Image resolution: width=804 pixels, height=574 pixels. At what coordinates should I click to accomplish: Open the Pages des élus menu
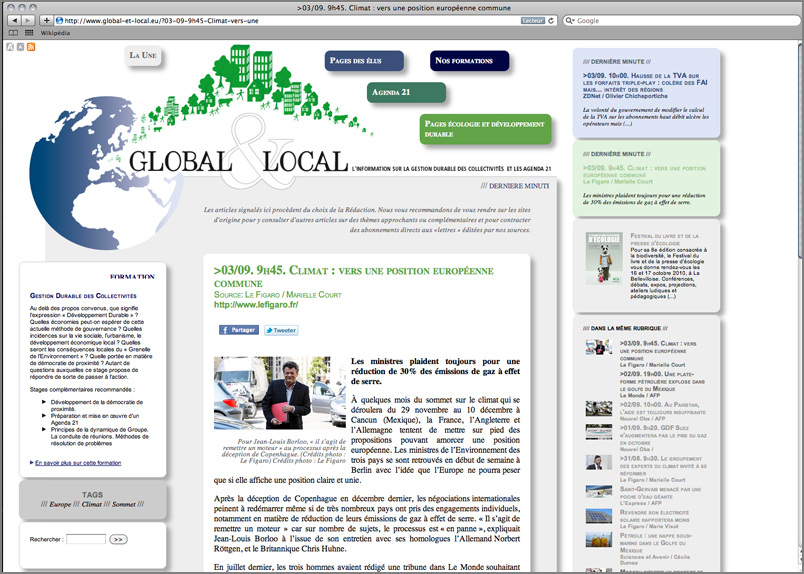click(x=364, y=61)
